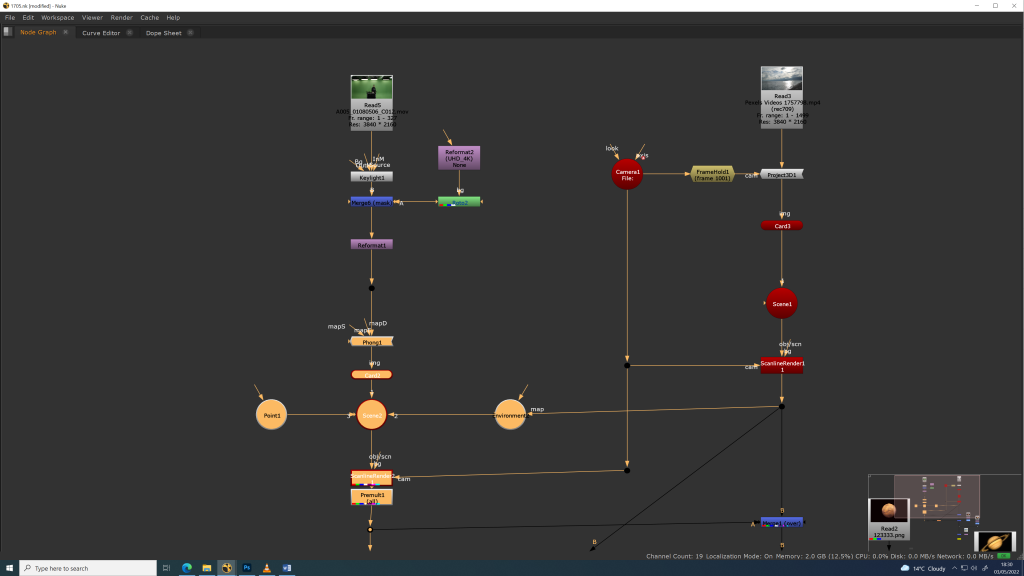This screenshot has width=1024, height=576.
Task: Click the Saturn planet thumbnail
Action: pos(995,541)
